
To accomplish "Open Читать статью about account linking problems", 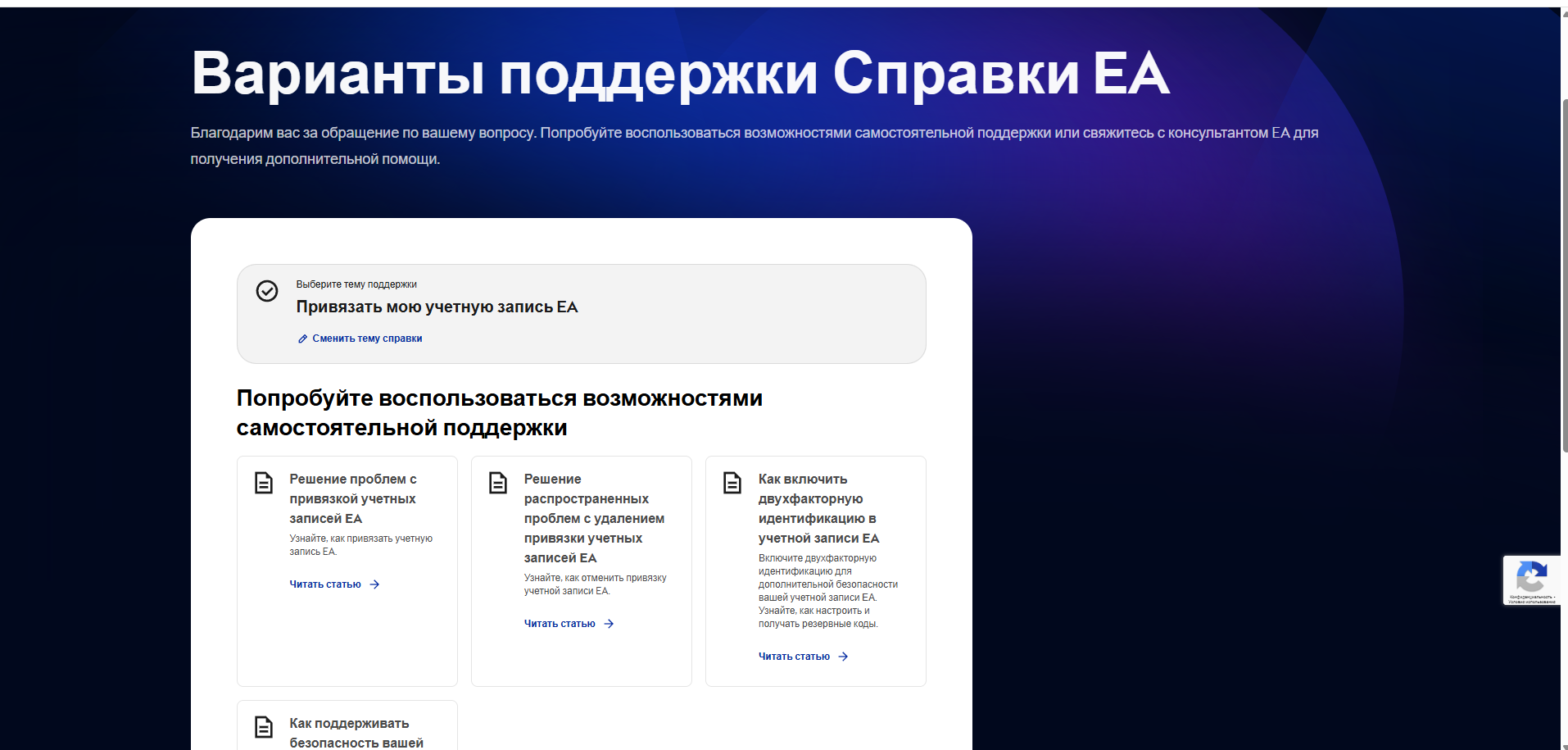I will [x=325, y=584].
